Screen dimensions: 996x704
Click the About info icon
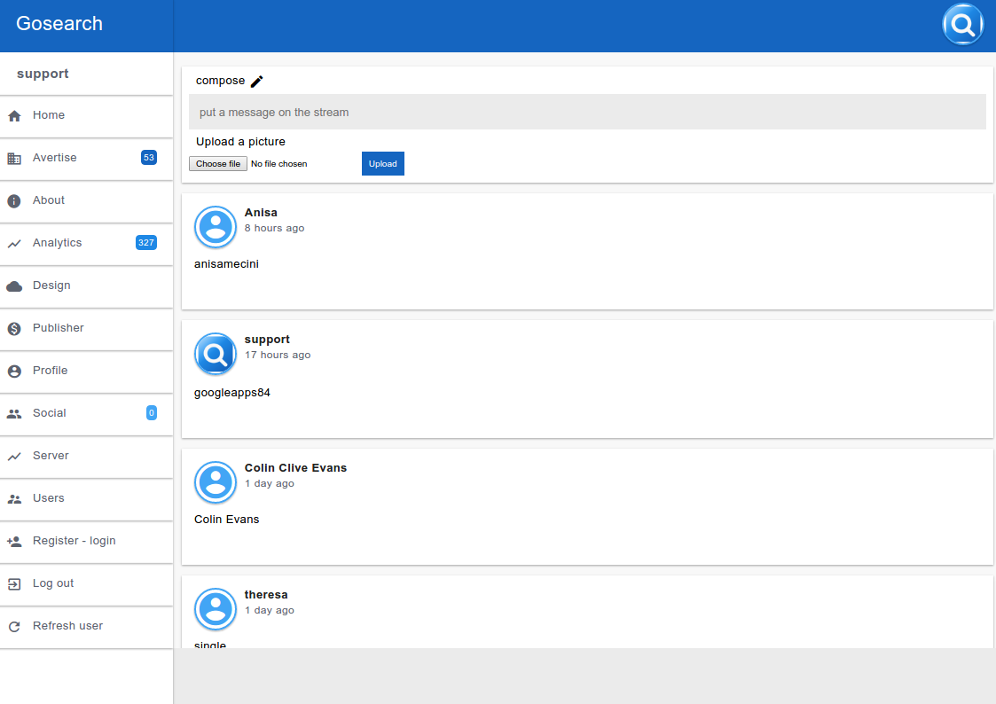point(14,201)
